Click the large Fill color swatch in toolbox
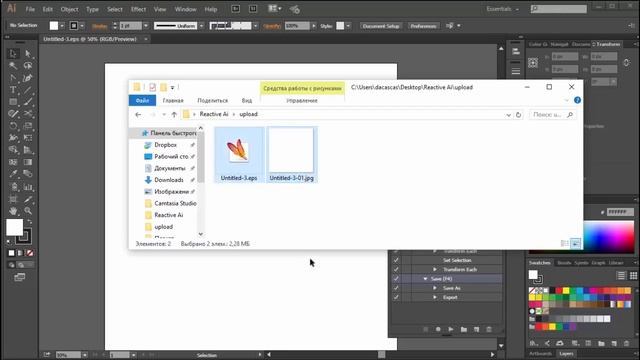The image size is (640, 360). click(x=14, y=227)
